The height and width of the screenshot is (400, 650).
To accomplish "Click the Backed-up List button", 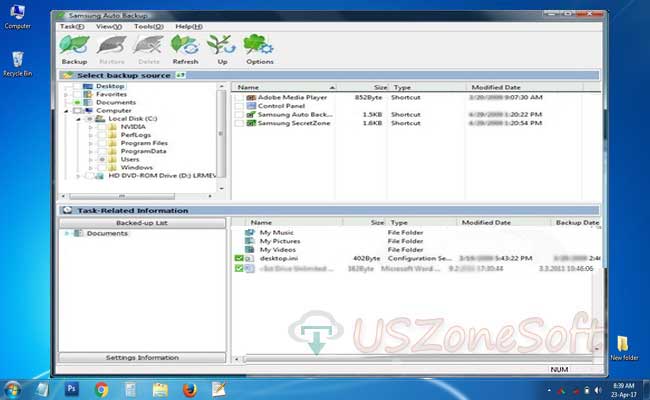I will (x=142, y=223).
